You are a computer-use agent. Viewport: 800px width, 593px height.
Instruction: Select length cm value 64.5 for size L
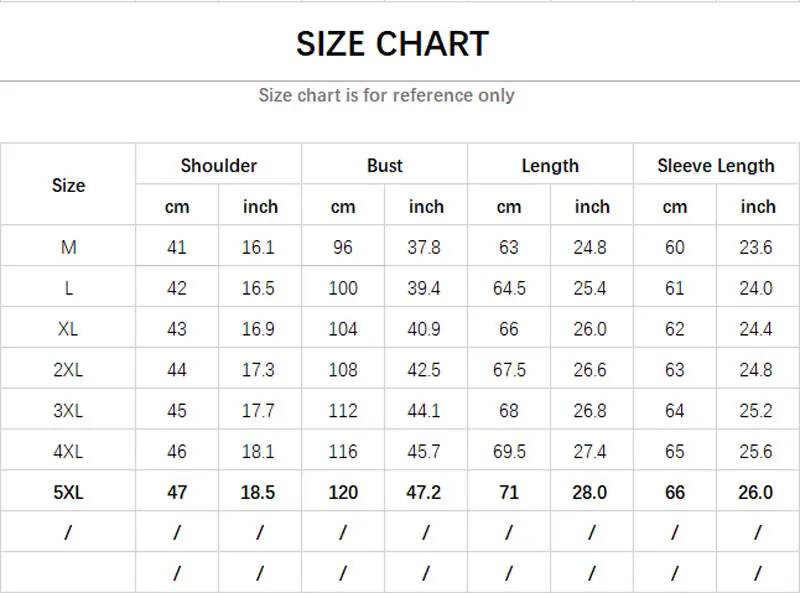[509, 289]
